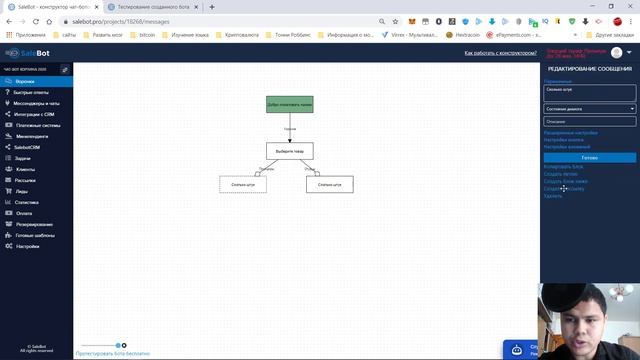Open the сайты bookmark folder

coord(65,35)
